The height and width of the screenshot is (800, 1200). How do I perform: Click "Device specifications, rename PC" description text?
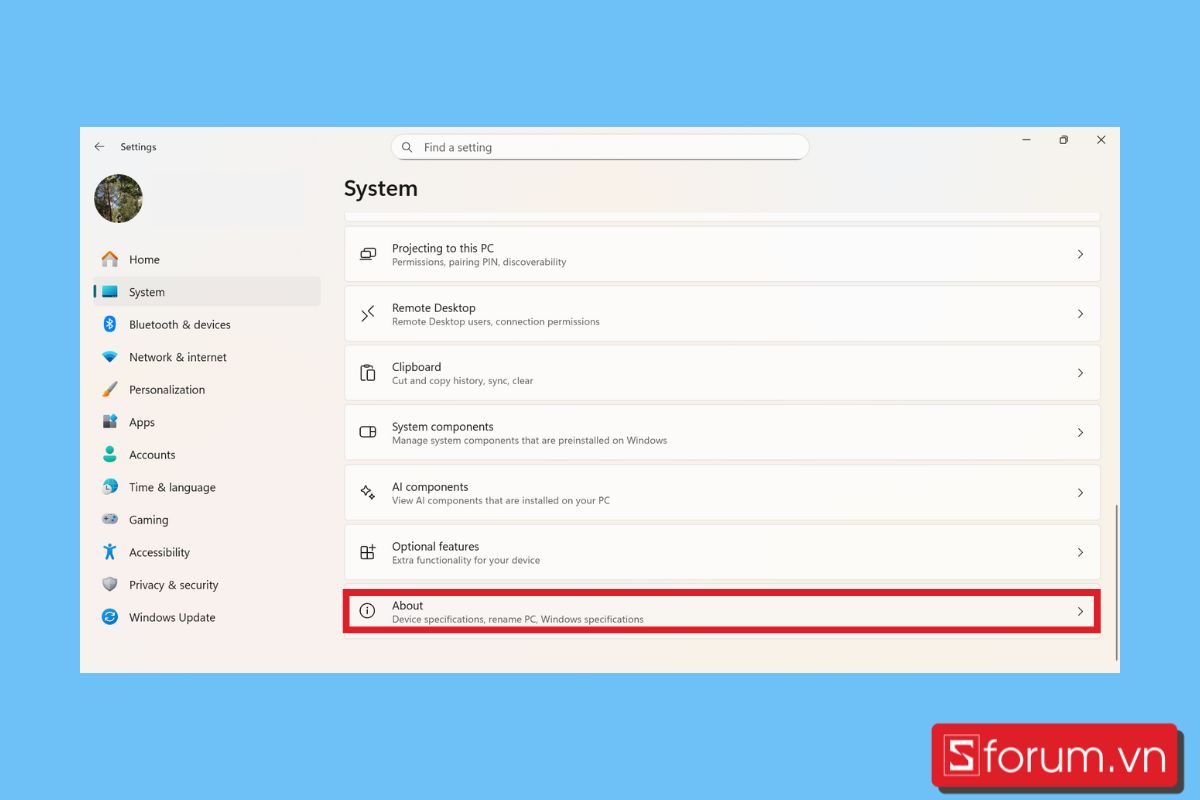click(x=518, y=619)
